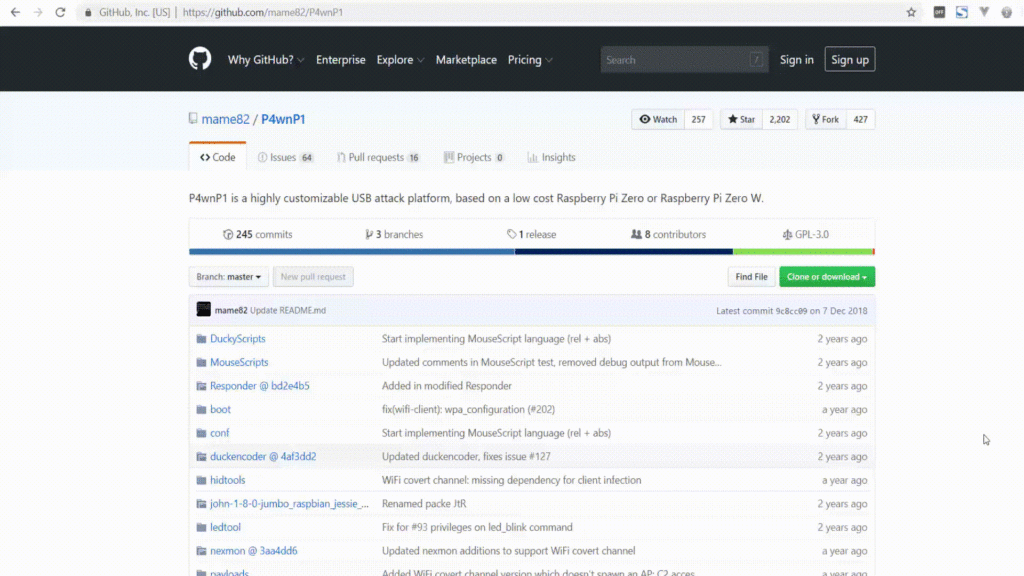Fork the P4wnP1 repository
The image size is (1024, 576).
click(825, 119)
